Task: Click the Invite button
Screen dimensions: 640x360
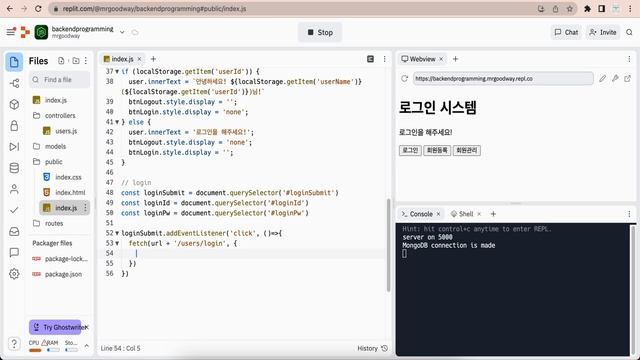Action: point(603,32)
